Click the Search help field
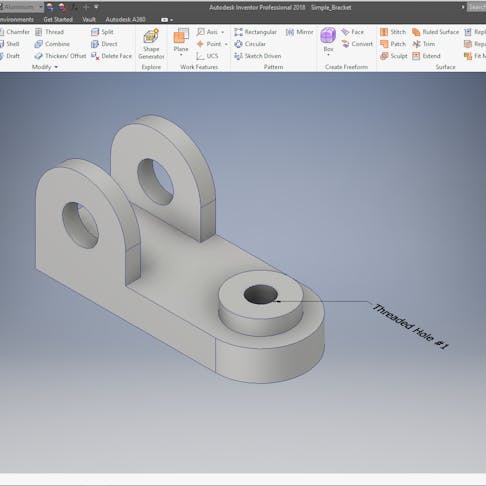 pyautogui.click(x=476, y=7)
